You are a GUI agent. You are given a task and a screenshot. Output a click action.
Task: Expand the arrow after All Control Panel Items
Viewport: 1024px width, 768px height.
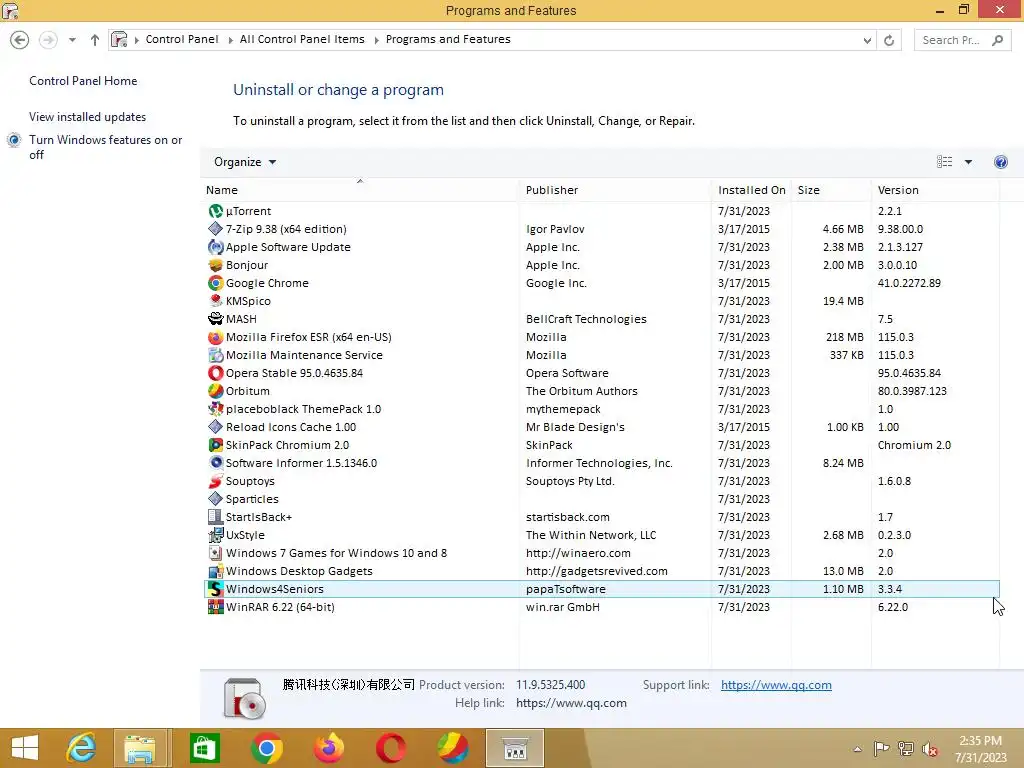376,40
